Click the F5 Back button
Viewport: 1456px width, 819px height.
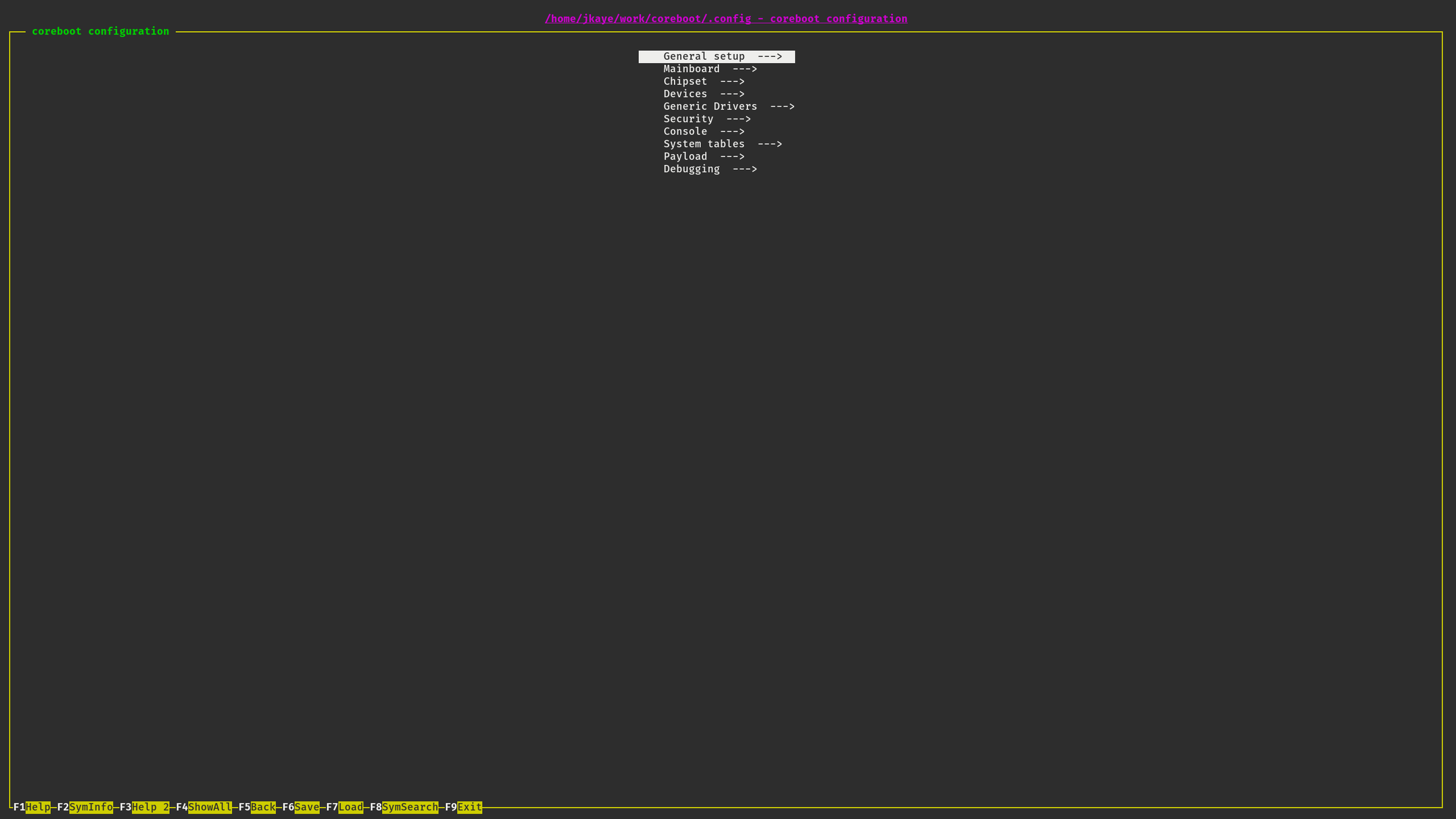(257, 807)
